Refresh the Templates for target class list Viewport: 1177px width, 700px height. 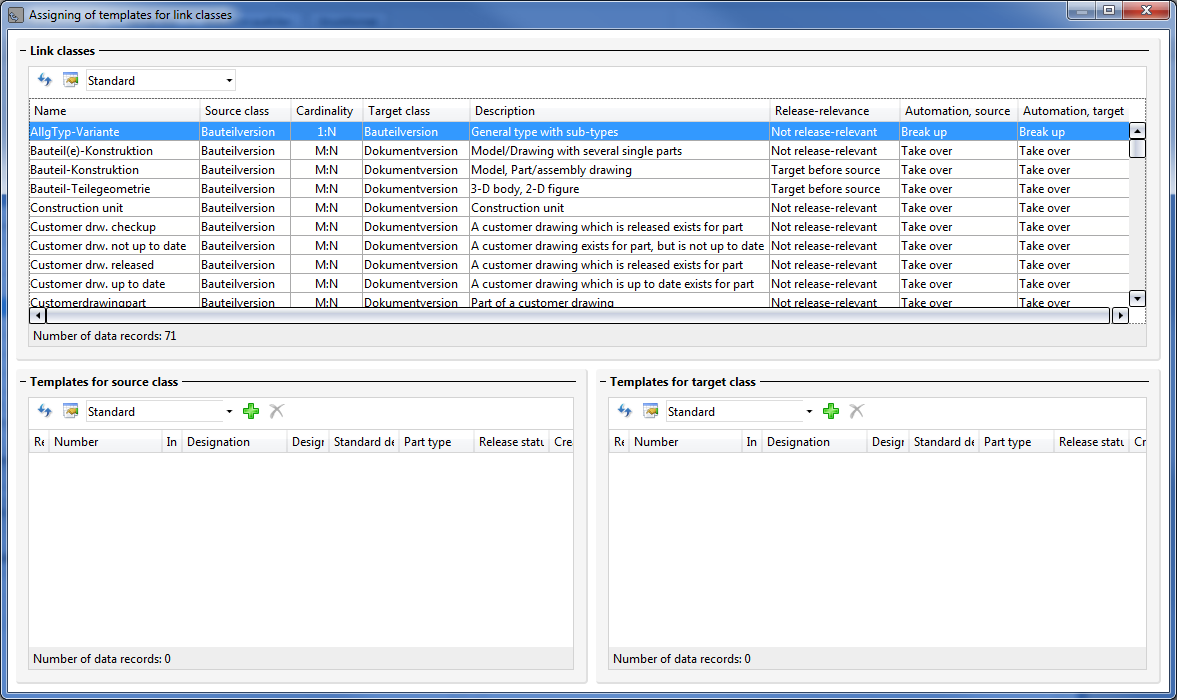click(624, 411)
